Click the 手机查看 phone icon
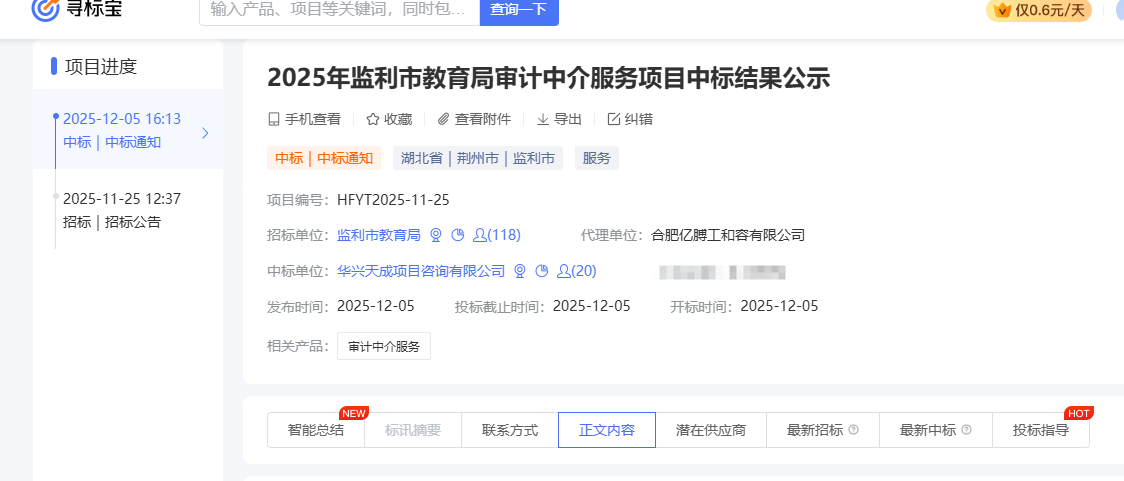The image size is (1124, 481). click(274, 119)
